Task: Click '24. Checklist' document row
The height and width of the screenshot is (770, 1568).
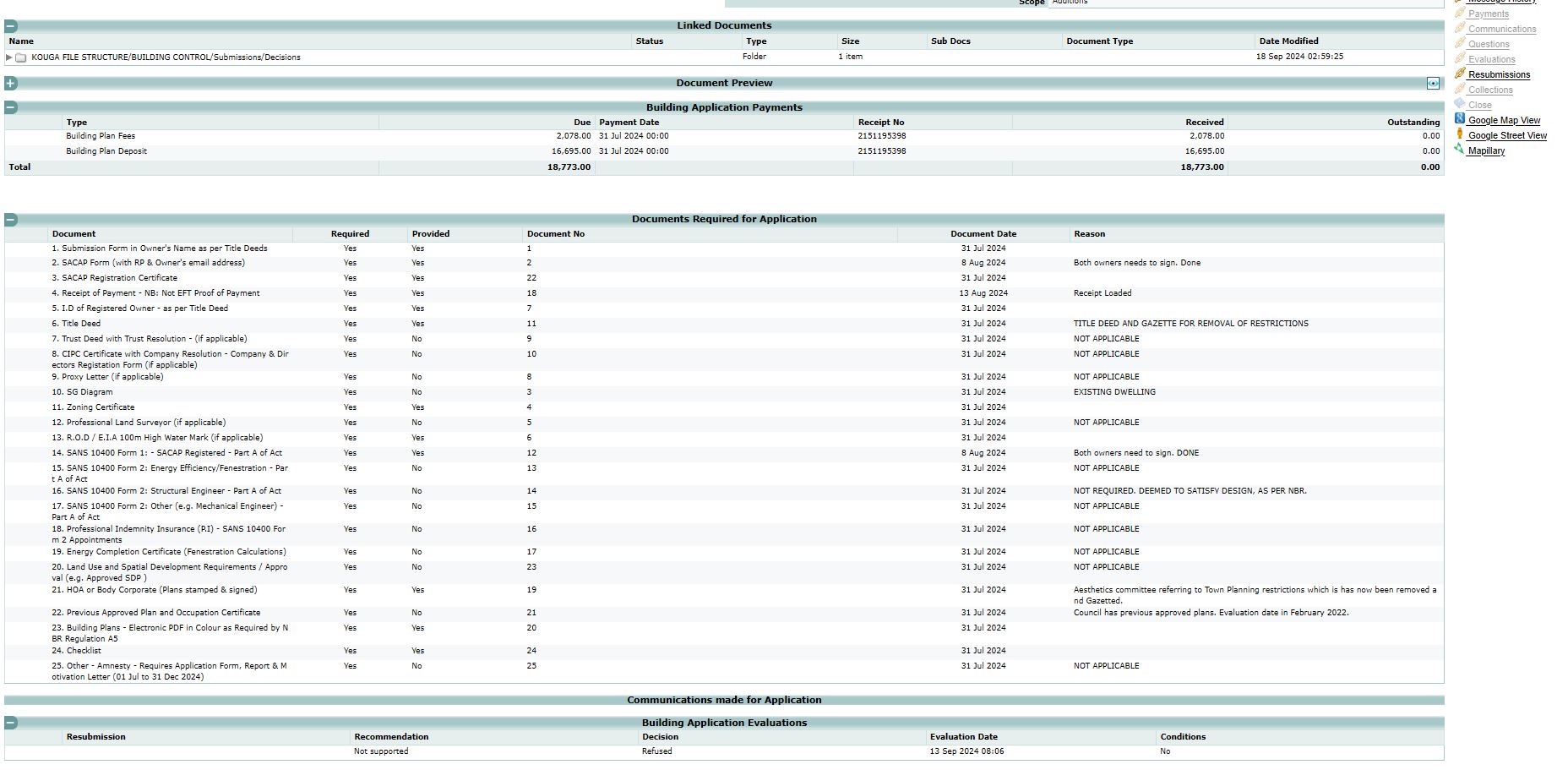Action: pos(76,651)
